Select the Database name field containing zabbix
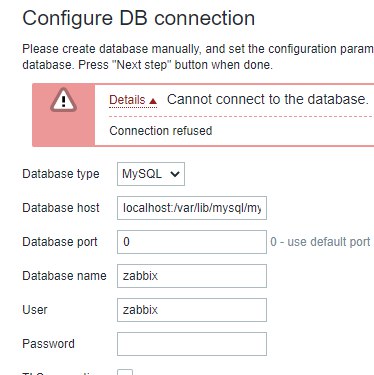Image resolution: width=374 pixels, height=375 pixels. click(x=192, y=276)
